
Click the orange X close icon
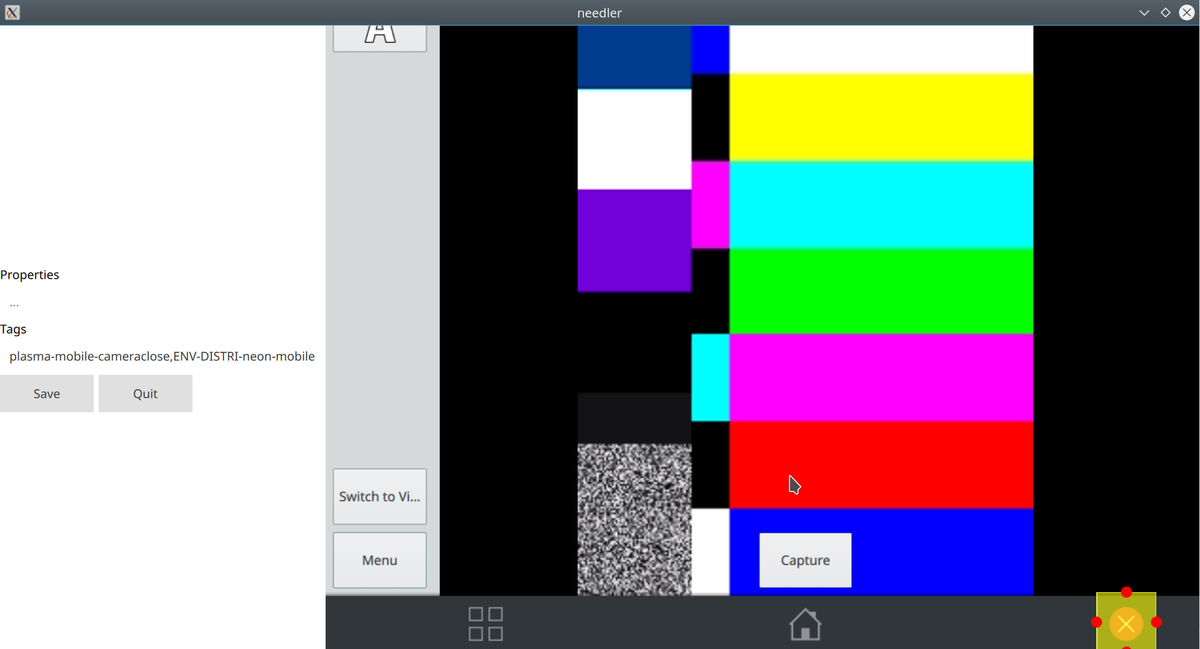tap(1126, 624)
